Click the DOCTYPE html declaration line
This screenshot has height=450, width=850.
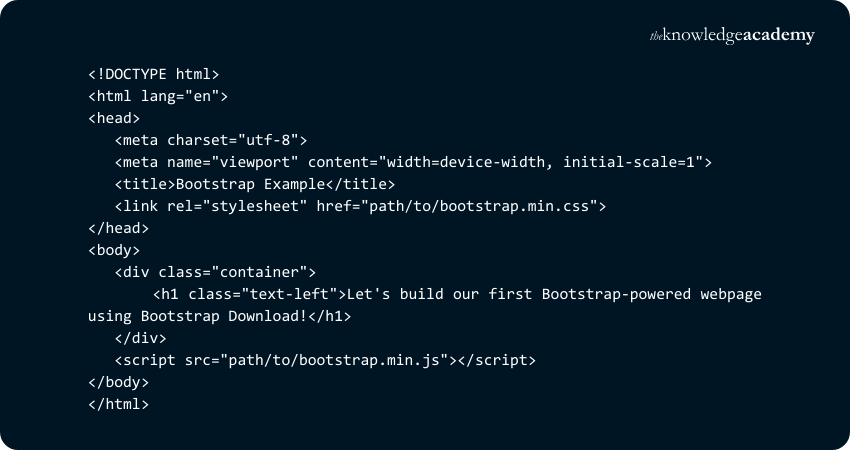(x=153, y=73)
